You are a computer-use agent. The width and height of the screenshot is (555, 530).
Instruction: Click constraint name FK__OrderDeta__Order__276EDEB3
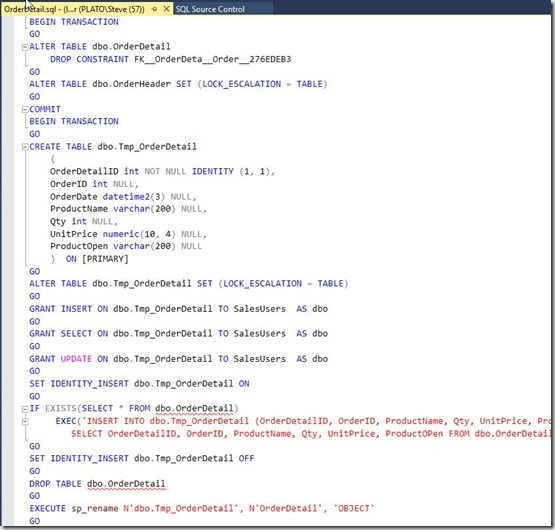[212, 59]
